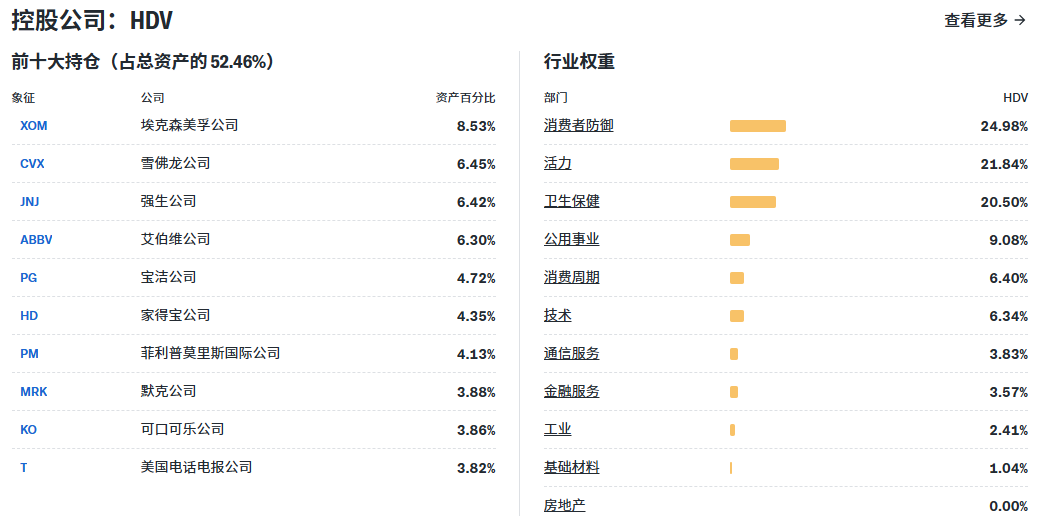Open the CVX ticker link
This screenshot has height=516, width=1048.
coord(33,164)
